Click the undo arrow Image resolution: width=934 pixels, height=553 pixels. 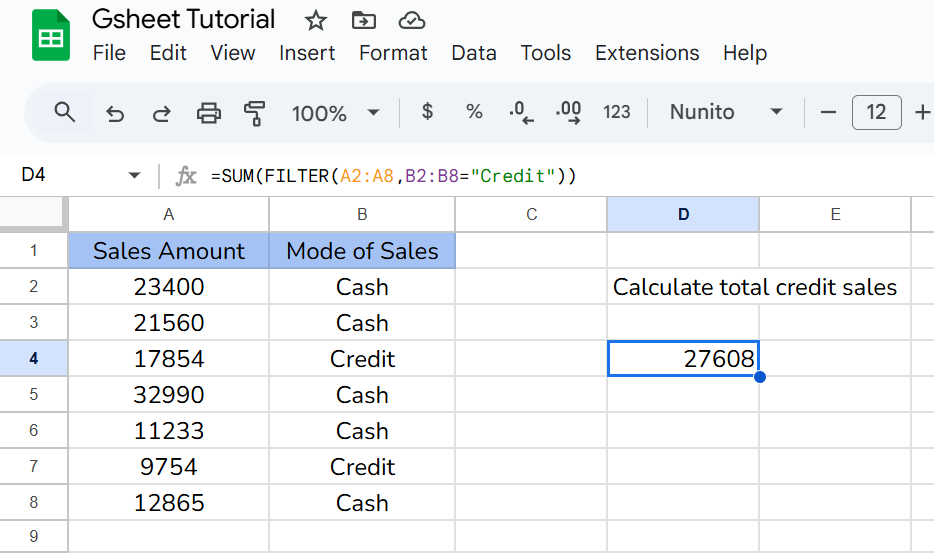click(115, 113)
